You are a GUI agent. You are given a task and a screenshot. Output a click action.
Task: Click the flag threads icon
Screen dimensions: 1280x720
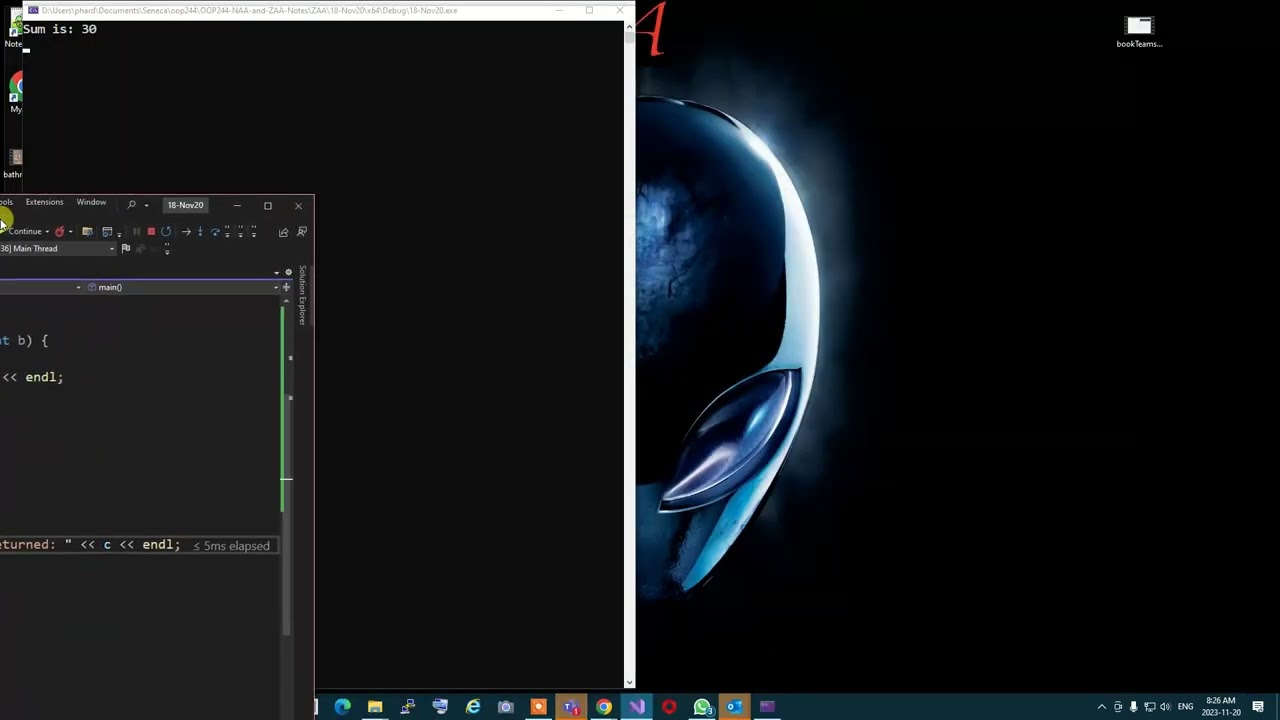click(126, 248)
